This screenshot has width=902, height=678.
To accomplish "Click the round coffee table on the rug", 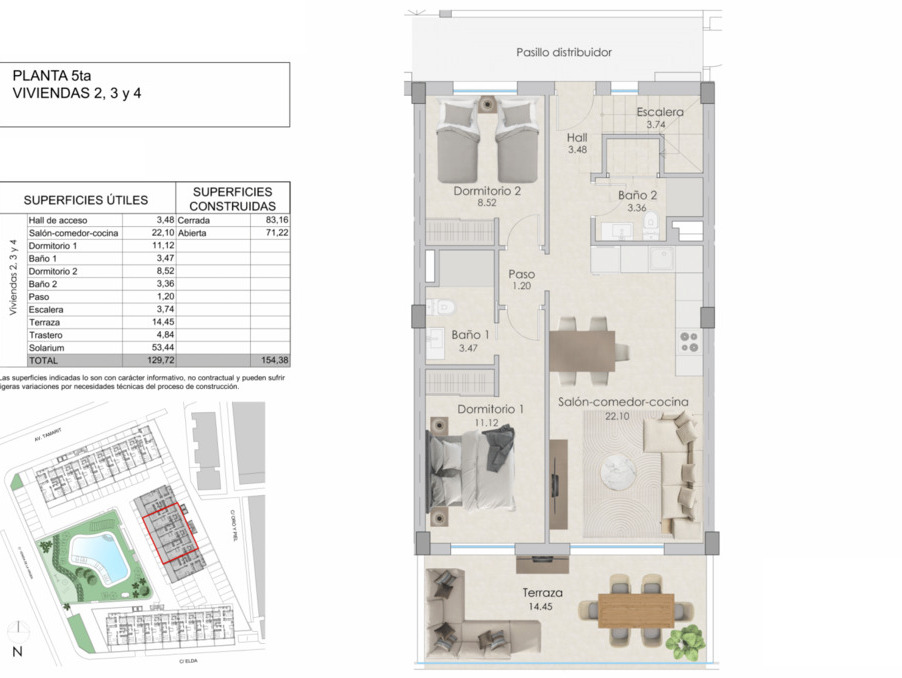I will click(x=617, y=472).
